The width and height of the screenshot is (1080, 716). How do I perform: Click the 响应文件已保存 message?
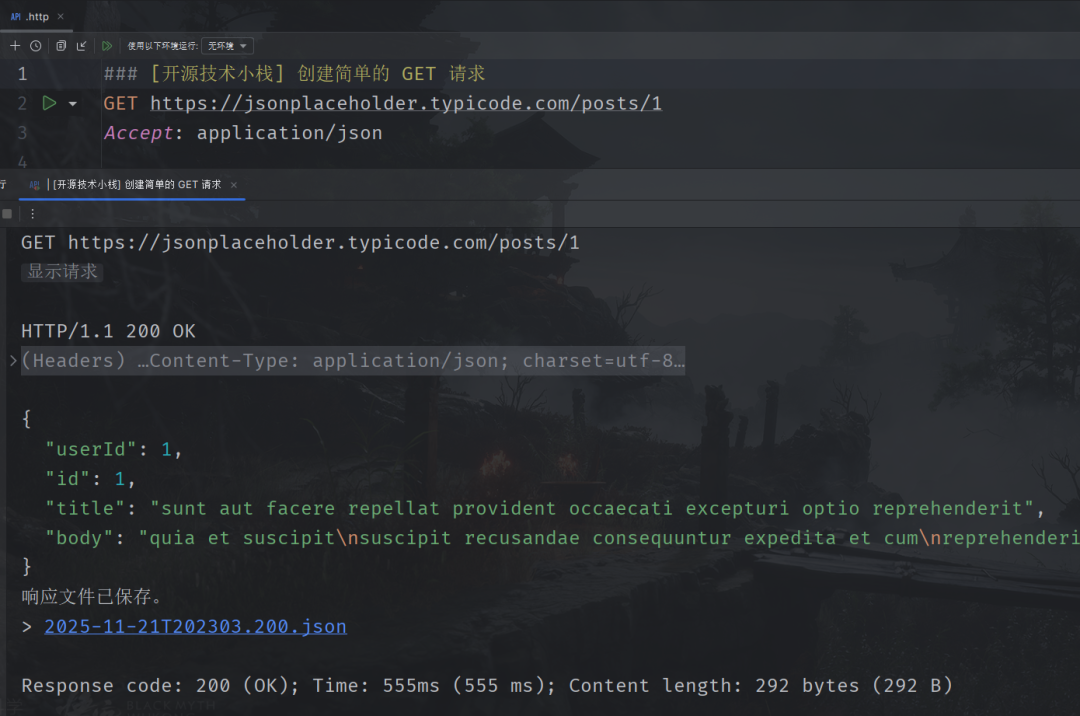click(91, 596)
